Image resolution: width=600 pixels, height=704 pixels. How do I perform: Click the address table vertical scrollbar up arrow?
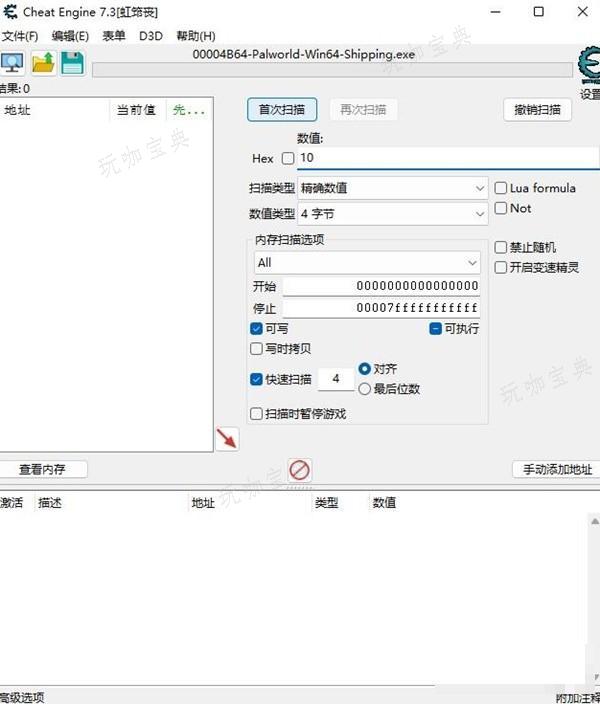pyautogui.click(x=594, y=521)
